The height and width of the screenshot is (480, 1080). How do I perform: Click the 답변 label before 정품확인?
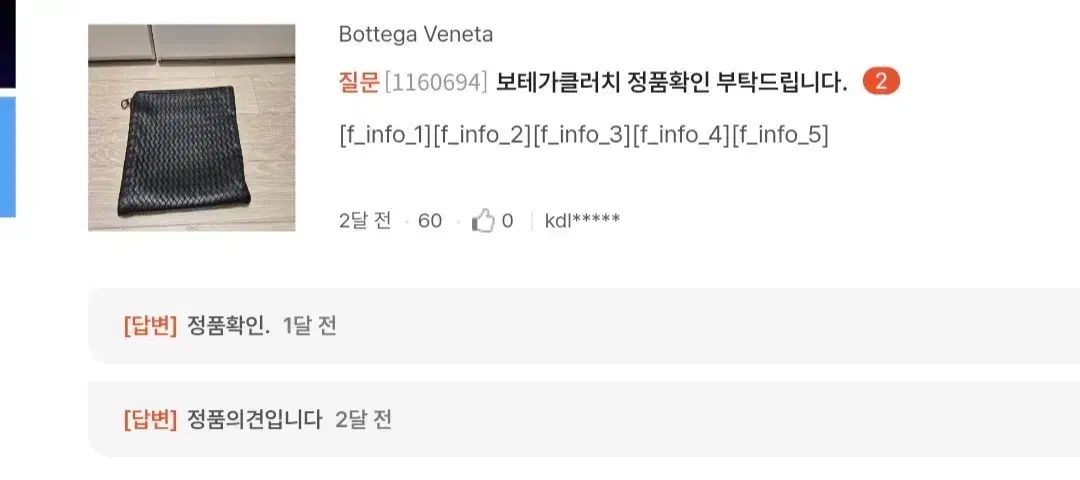click(x=150, y=325)
